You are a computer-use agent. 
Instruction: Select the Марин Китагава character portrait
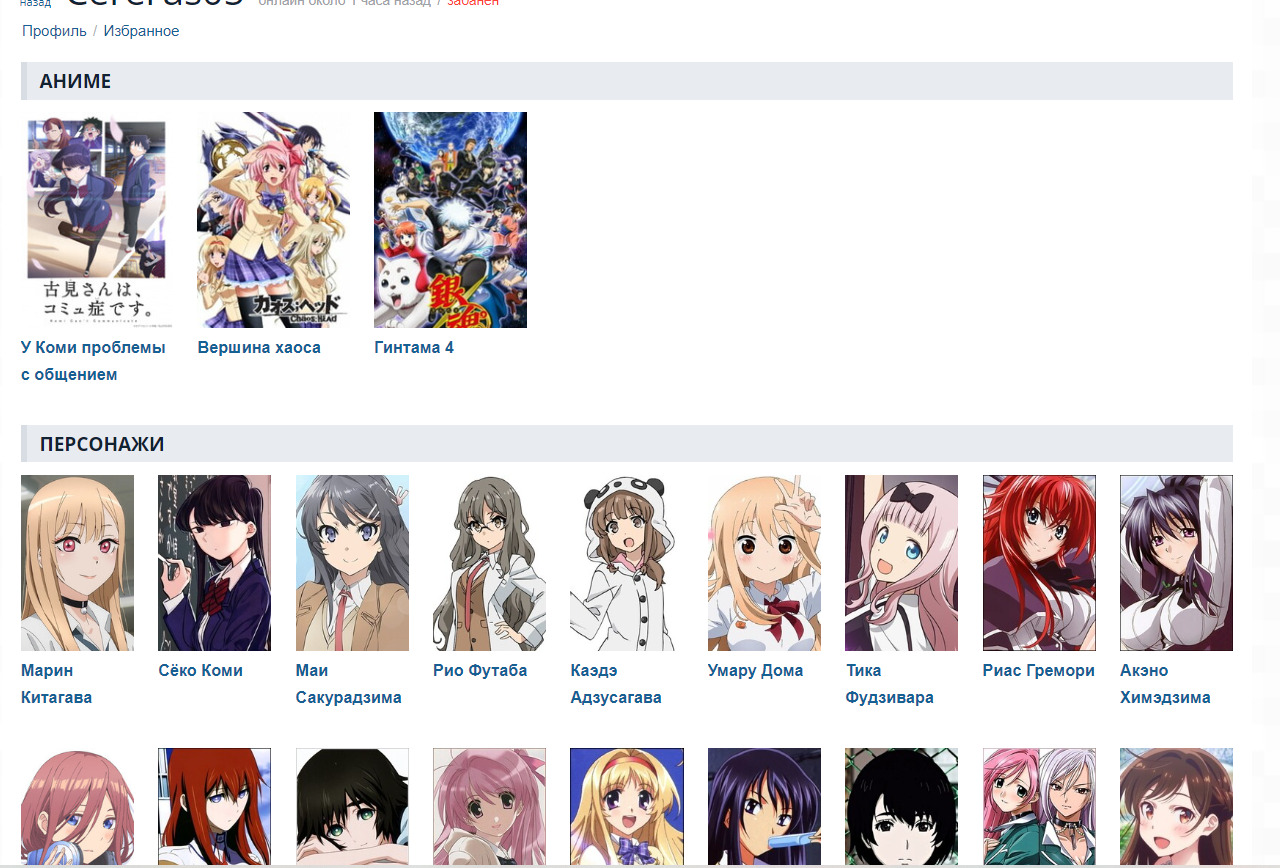pos(77,563)
